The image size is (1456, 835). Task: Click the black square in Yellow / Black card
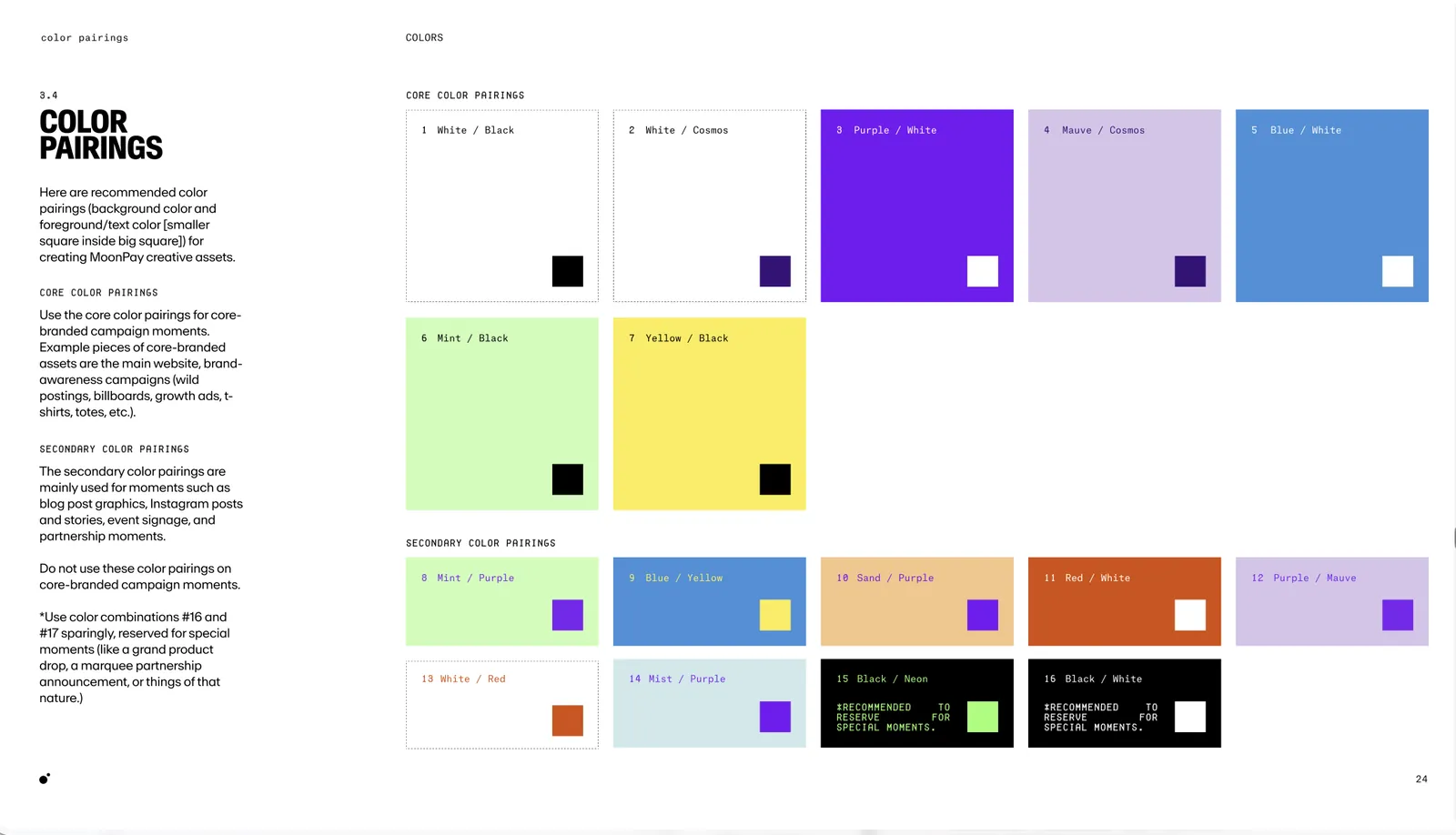pyautogui.click(x=775, y=479)
